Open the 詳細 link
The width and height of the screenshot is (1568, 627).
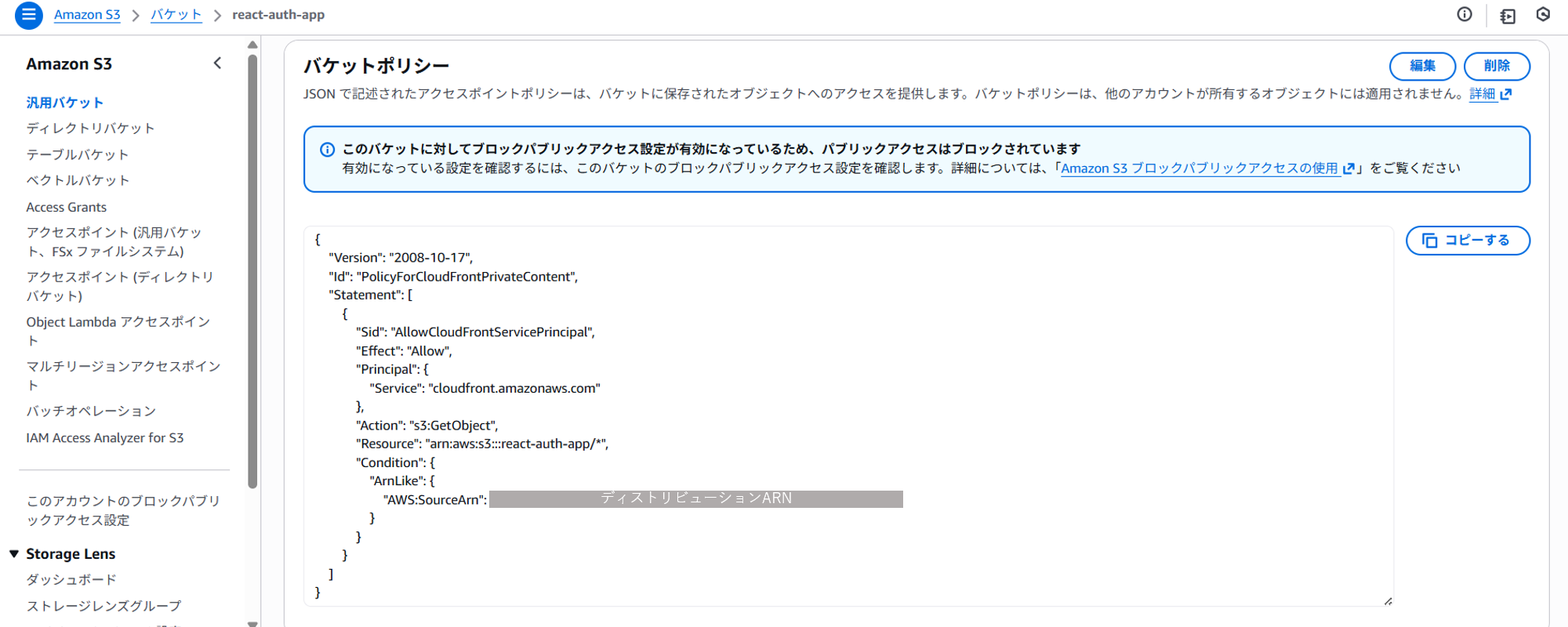click(1482, 94)
